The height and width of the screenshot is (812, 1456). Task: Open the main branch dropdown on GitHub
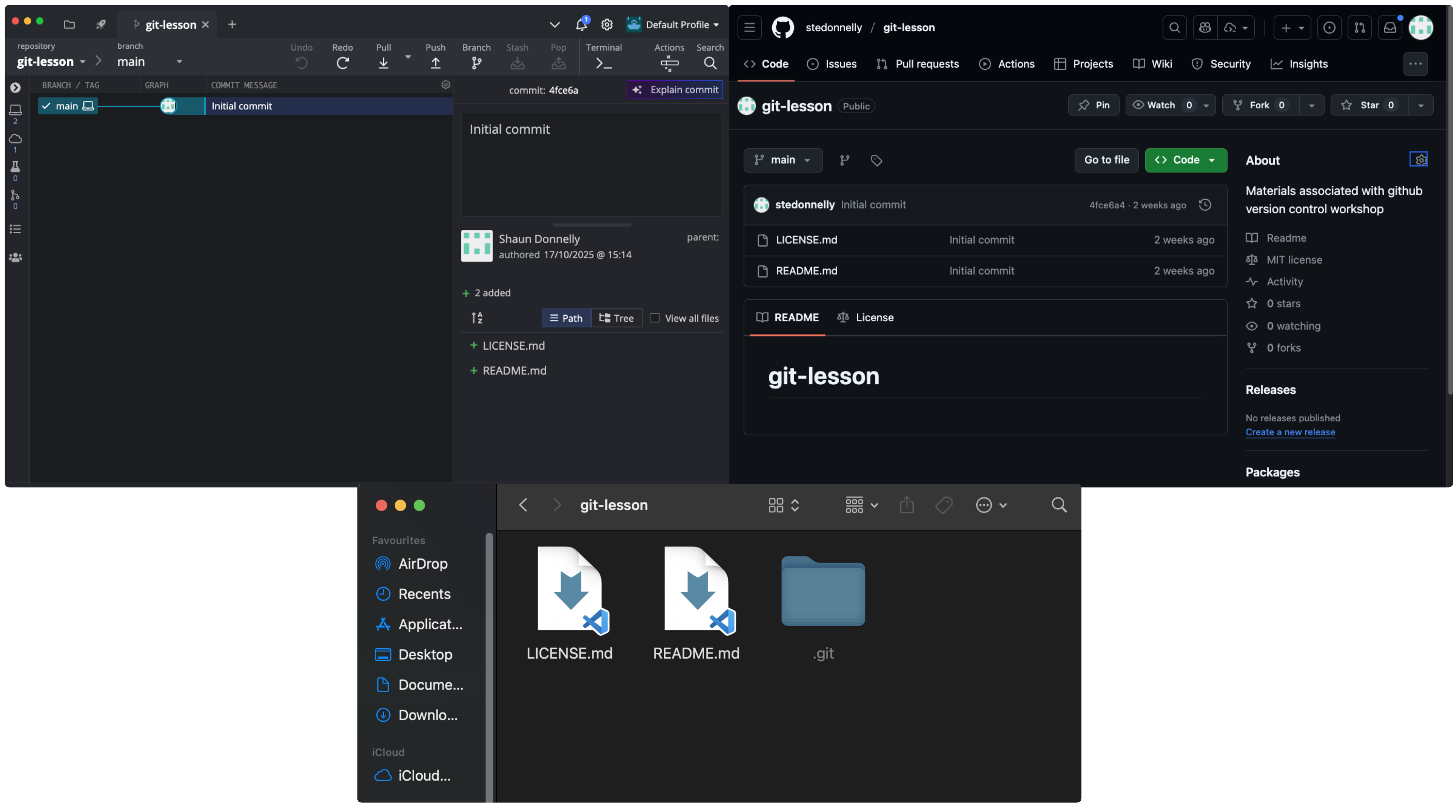point(782,160)
